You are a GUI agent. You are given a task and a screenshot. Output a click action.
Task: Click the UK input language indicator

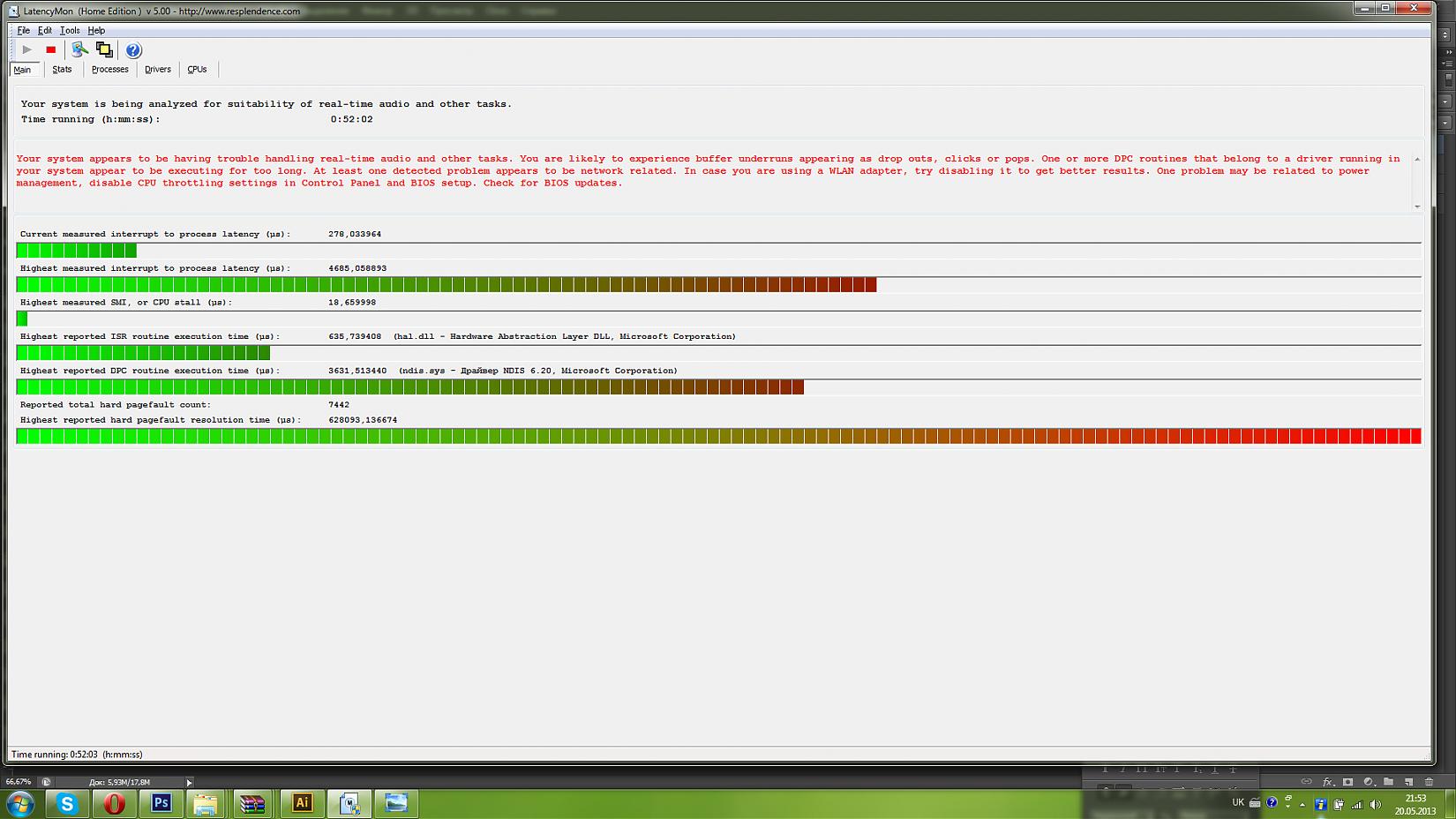[x=1238, y=802]
